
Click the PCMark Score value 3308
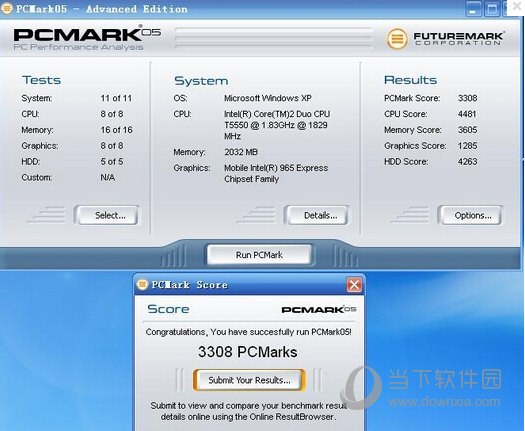coord(467,98)
